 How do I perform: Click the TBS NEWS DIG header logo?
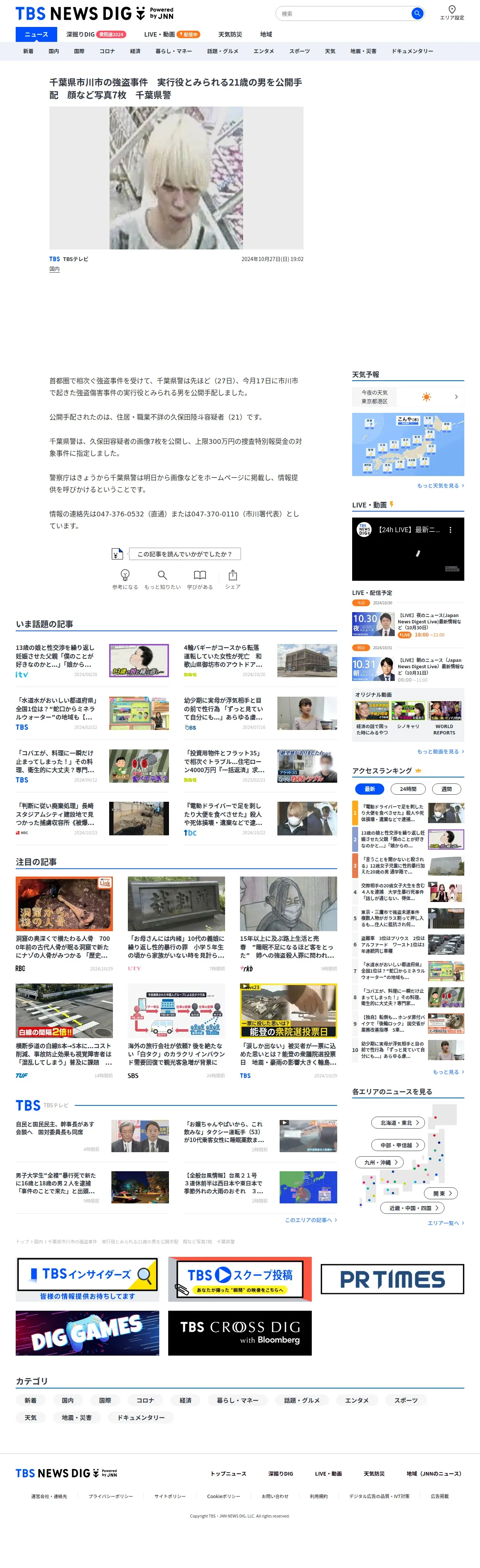click(94, 13)
